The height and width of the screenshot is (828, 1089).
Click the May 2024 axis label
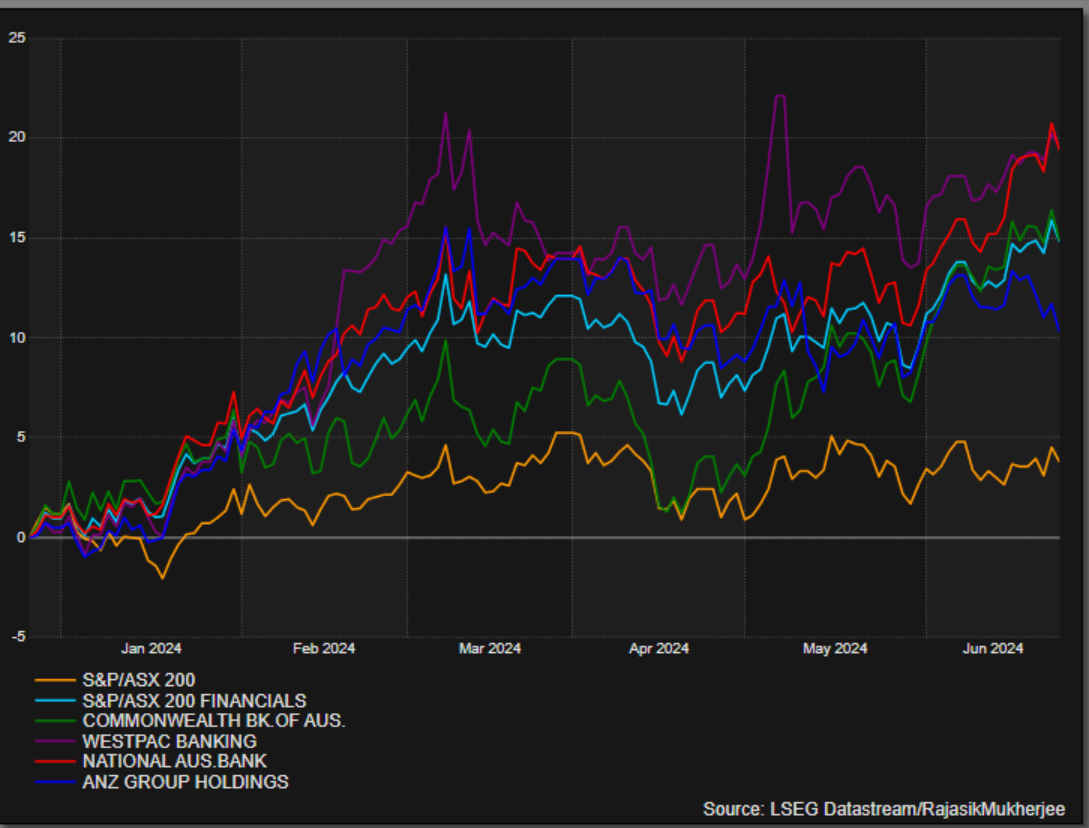pyautogui.click(x=835, y=648)
